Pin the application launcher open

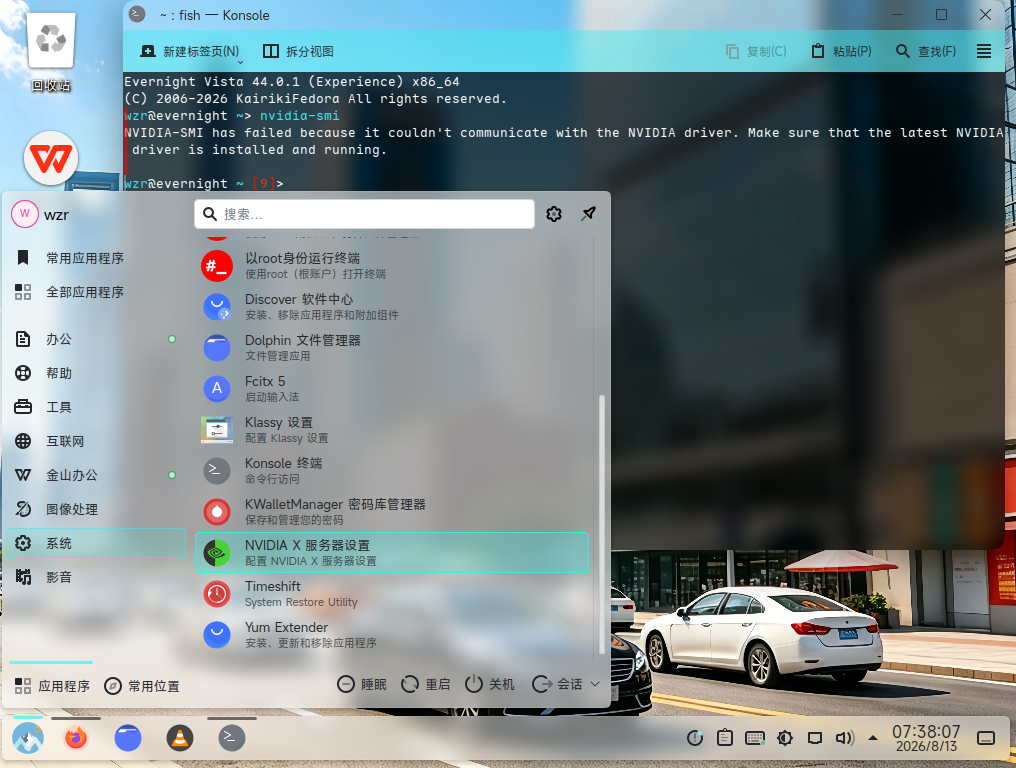pos(588,214)
